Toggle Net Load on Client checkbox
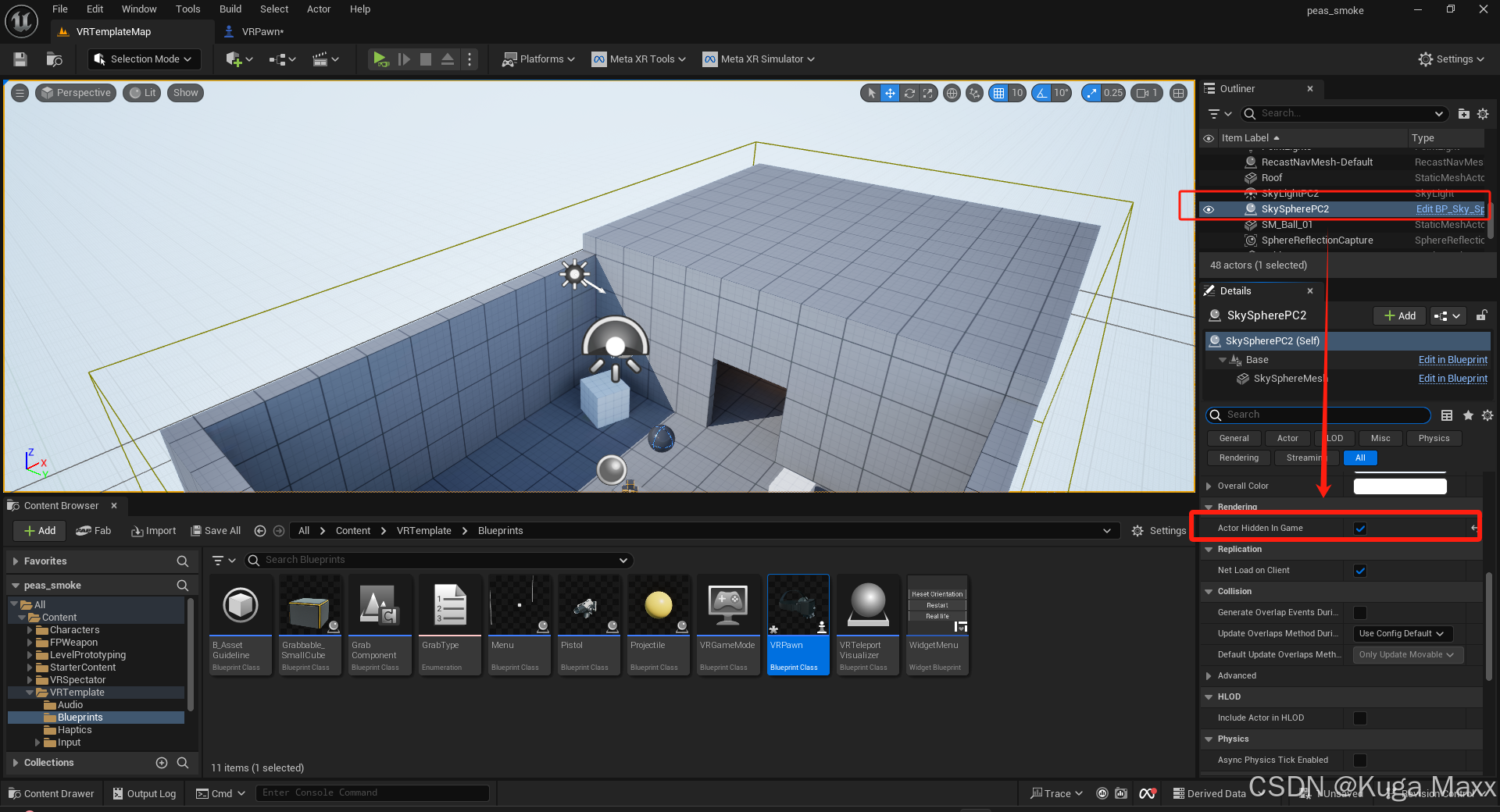The width and height of the screenshot is (1500, 812). tap(1360, 571)
